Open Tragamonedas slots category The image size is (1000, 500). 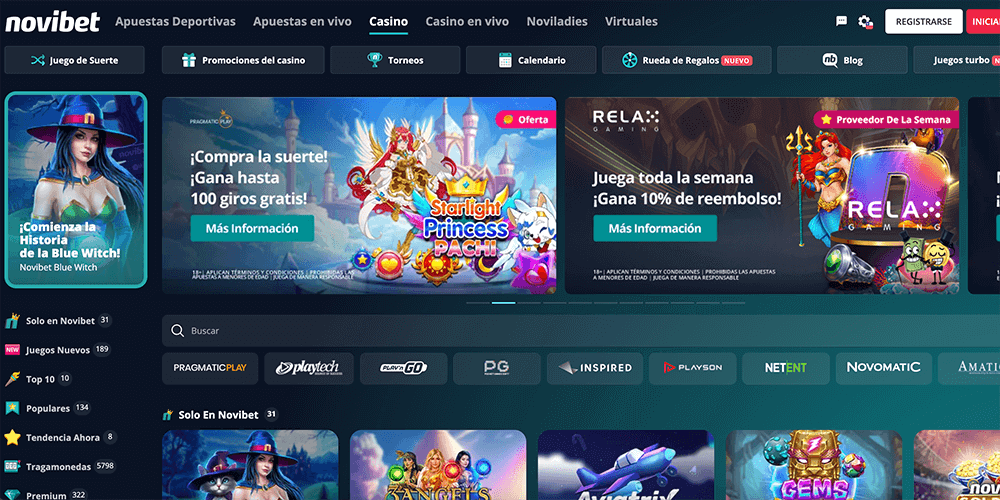60,467
